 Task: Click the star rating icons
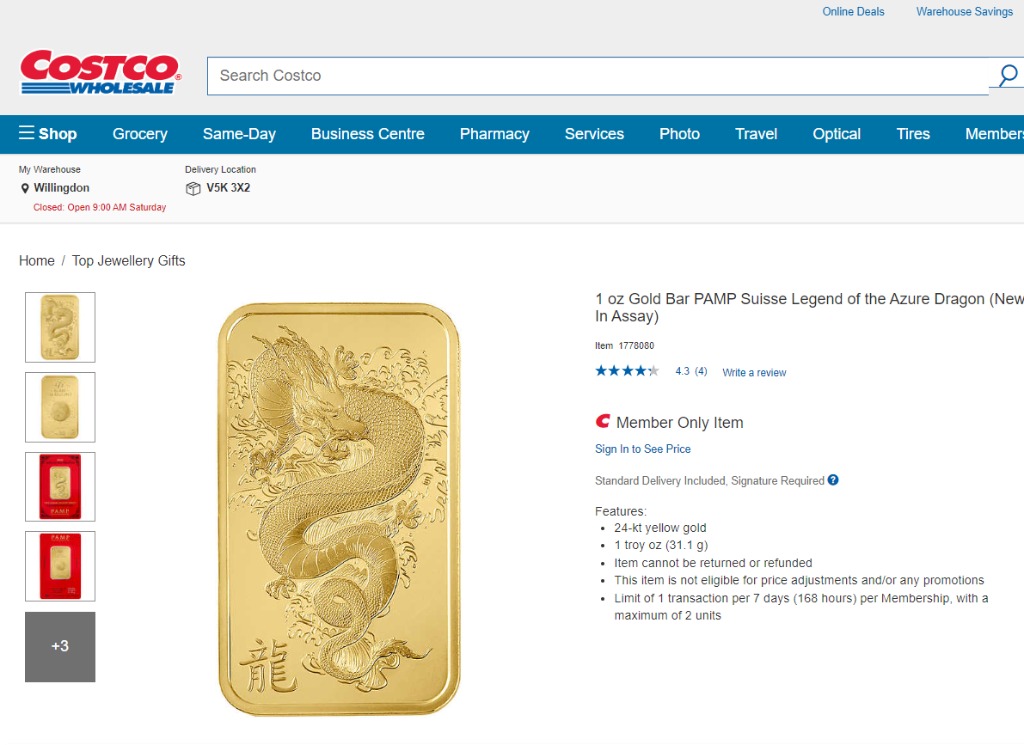(627, 371)
